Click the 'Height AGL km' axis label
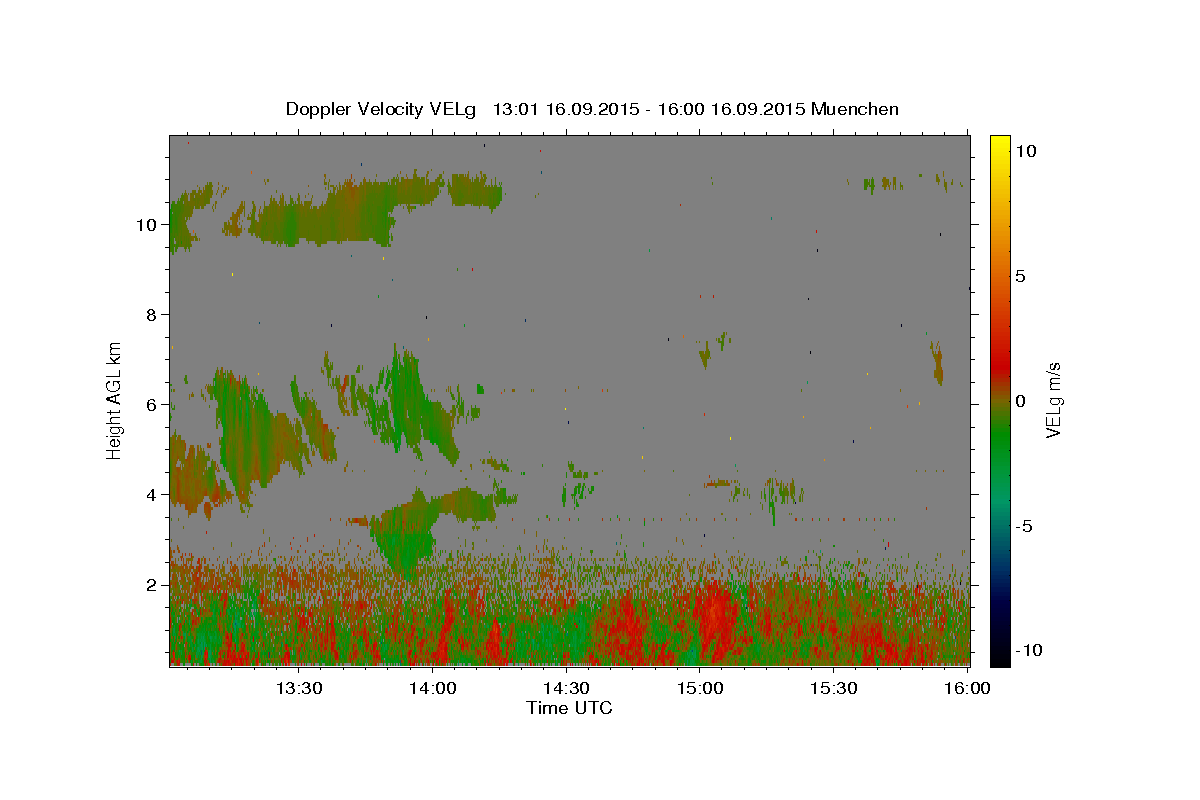This screenshot has height=800, width=1200. click(x=115, y=399)
